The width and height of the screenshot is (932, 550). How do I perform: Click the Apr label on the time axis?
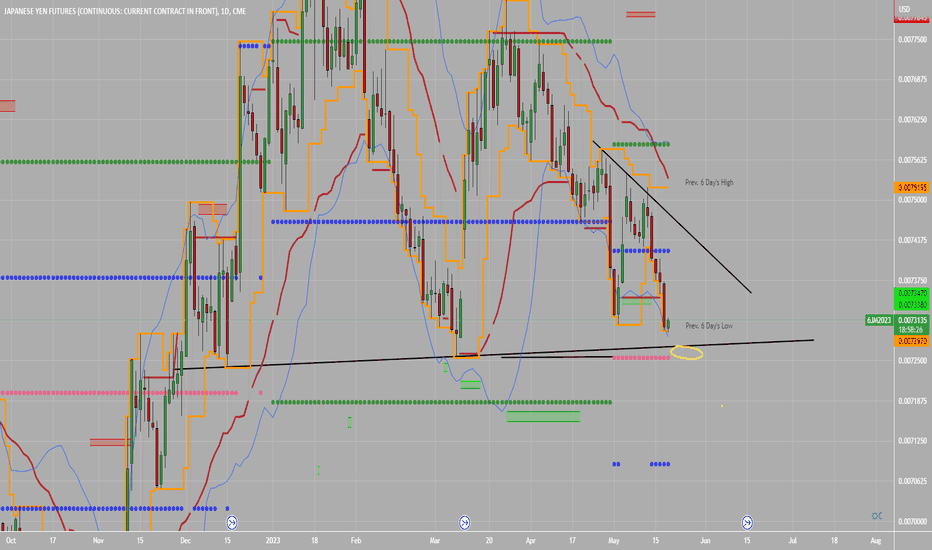(531, 540)
